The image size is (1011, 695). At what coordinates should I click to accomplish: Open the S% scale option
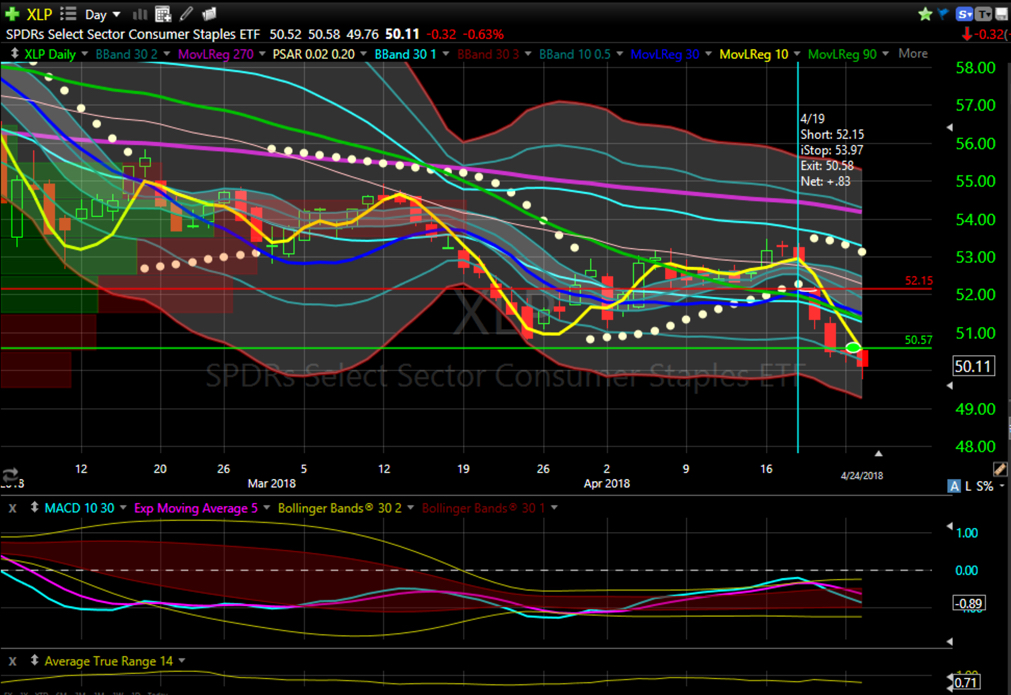point(985,486)
